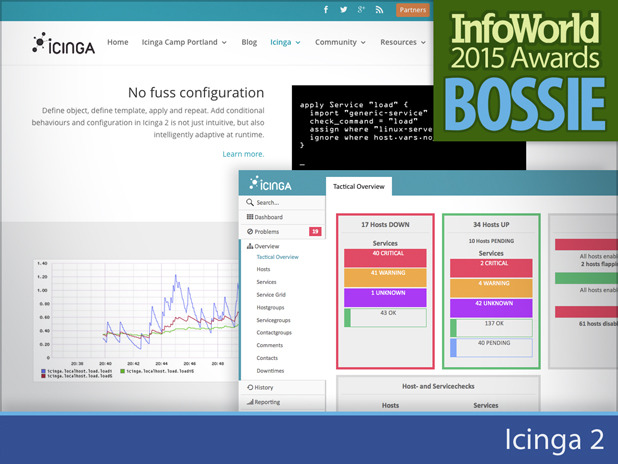Expand the Resources menu dropdown
Image resolution: width=618 pixels, height=464 pixels.
click(x=403, y=42)
